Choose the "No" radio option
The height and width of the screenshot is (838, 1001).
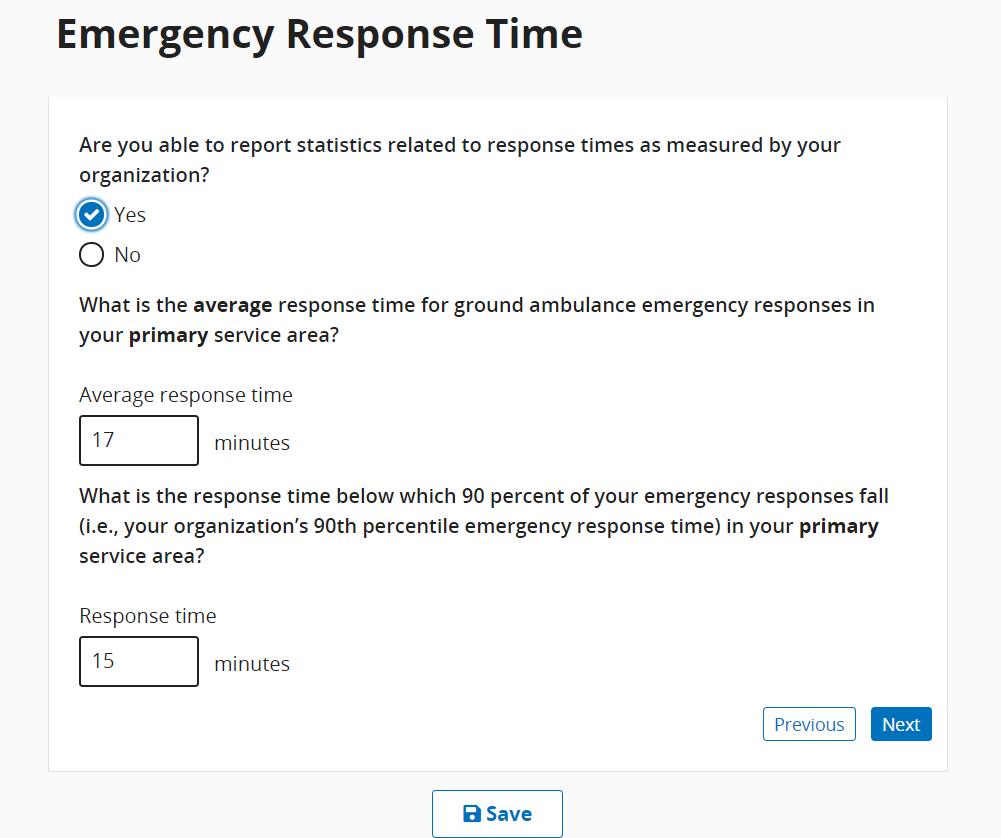click(91, 255)
